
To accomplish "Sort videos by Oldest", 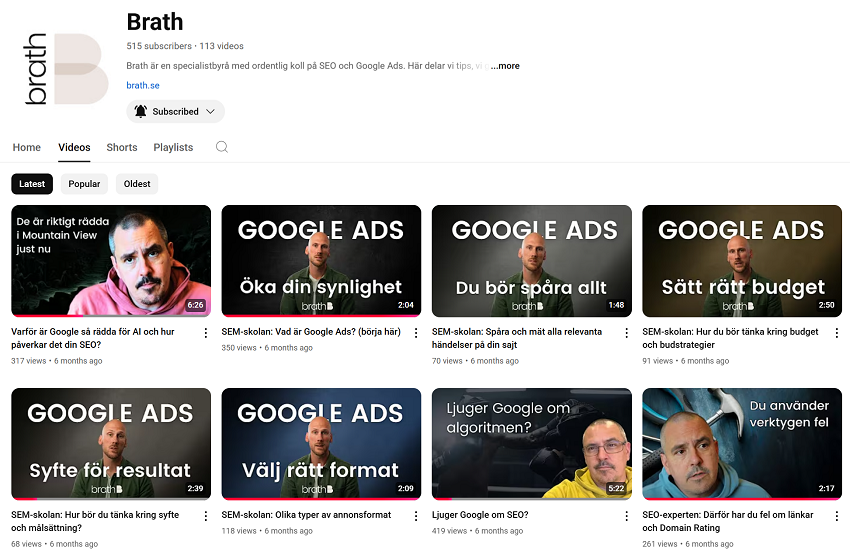I will coord(137,184).
